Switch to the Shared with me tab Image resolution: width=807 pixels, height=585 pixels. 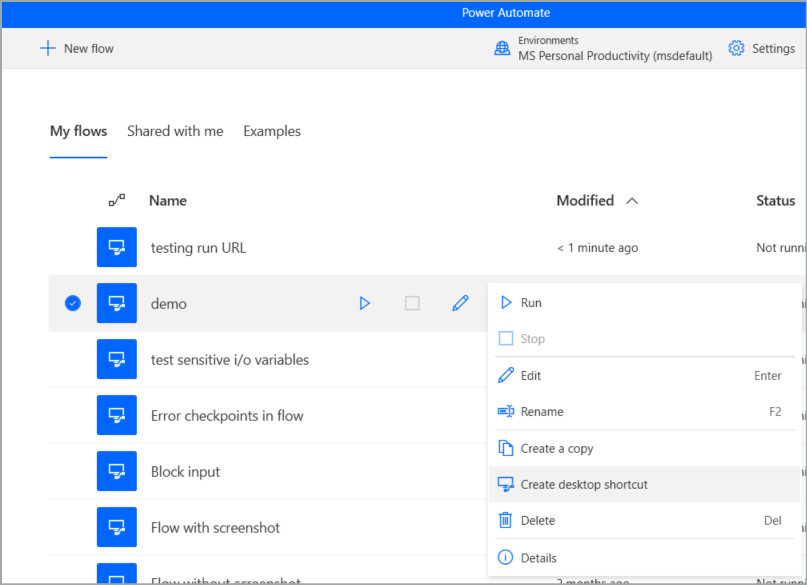tap(175, 131)
